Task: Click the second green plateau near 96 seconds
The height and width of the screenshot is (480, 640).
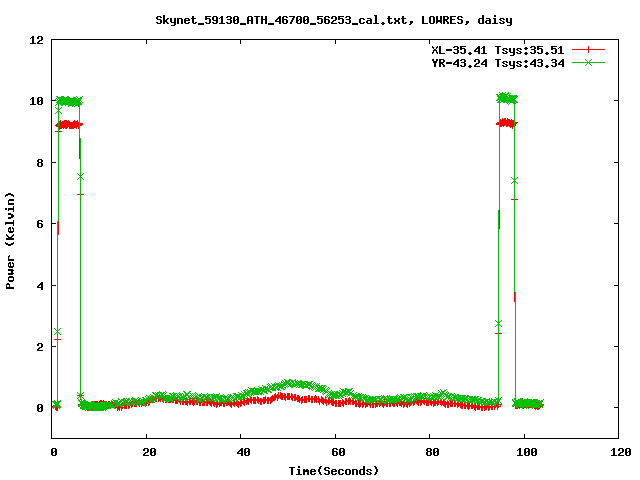Action: click(506, 98)
